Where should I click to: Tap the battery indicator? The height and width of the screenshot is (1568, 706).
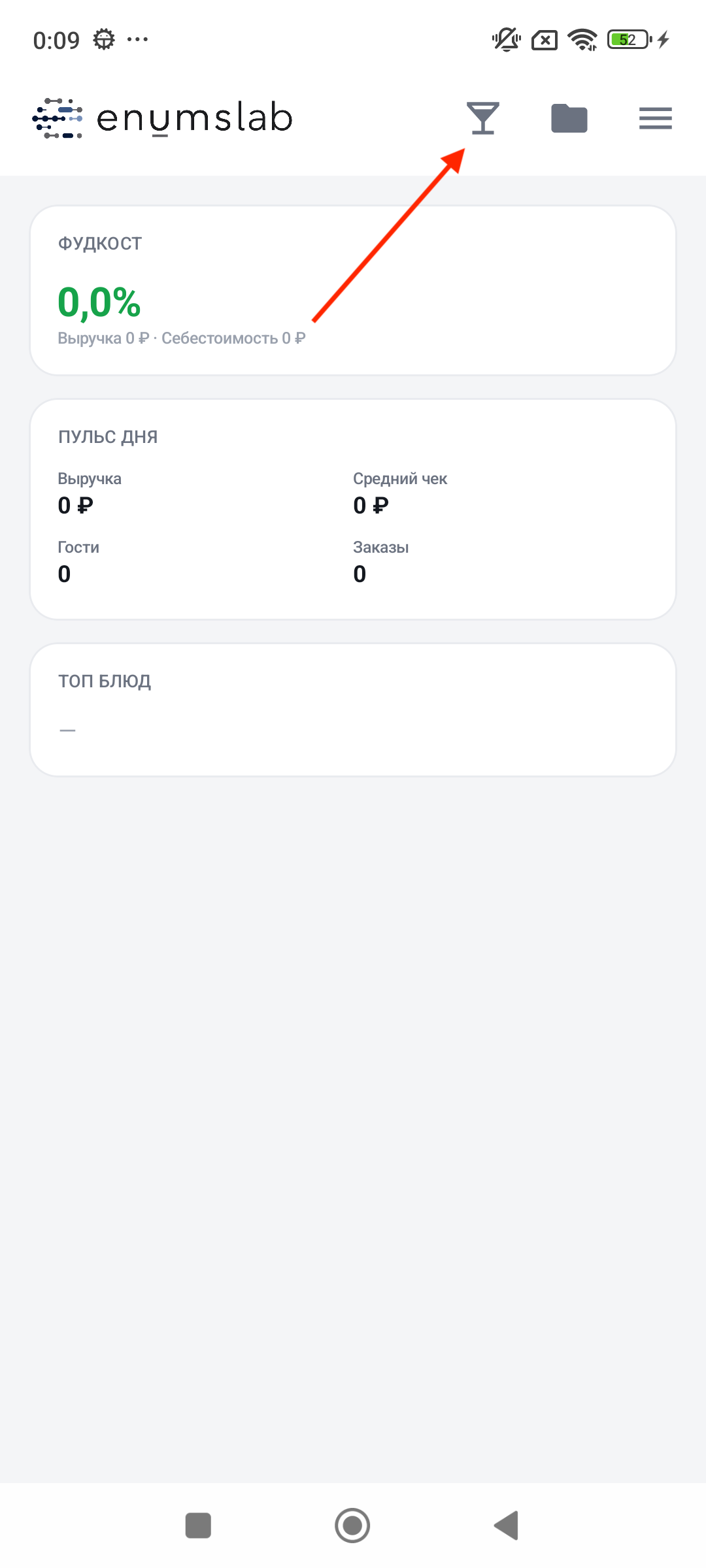tap(630, 40)
